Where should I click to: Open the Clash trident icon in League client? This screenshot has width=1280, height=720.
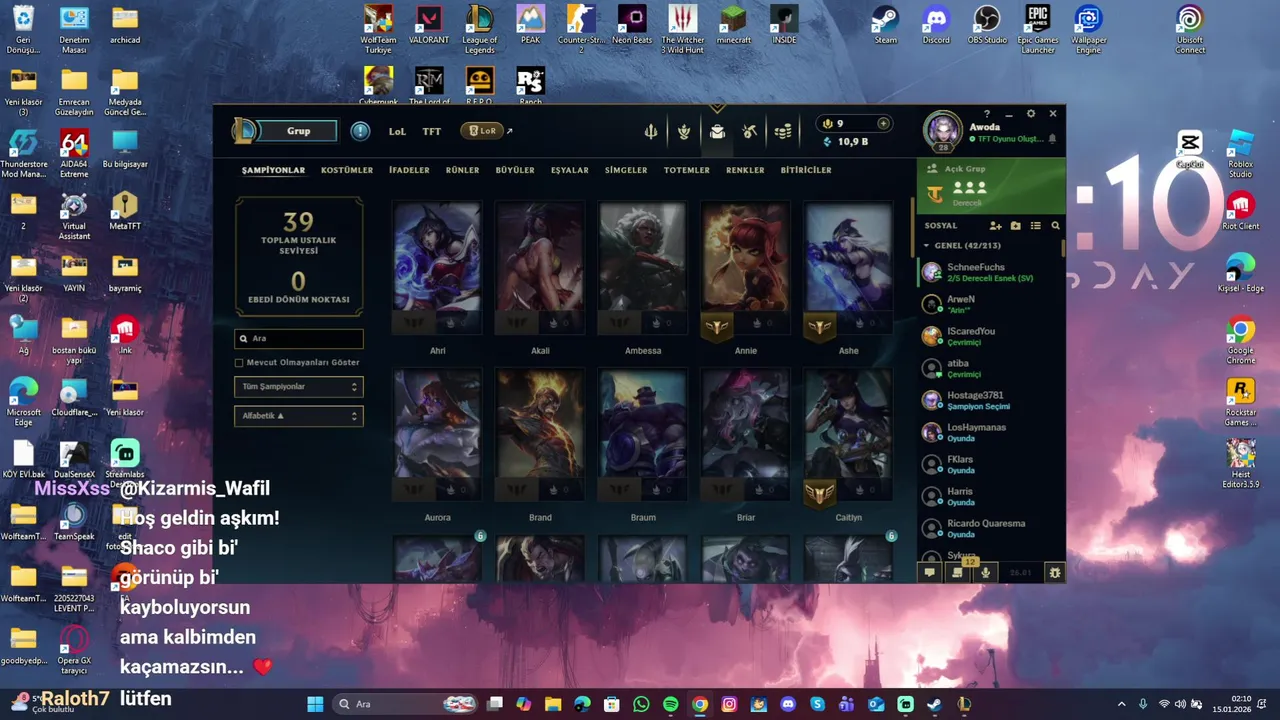click(651, 131)
